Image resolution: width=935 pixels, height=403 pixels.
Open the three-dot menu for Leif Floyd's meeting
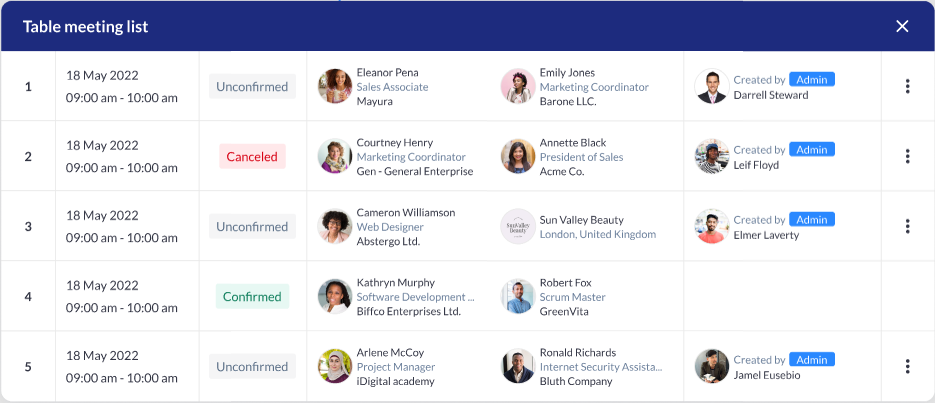907,156
